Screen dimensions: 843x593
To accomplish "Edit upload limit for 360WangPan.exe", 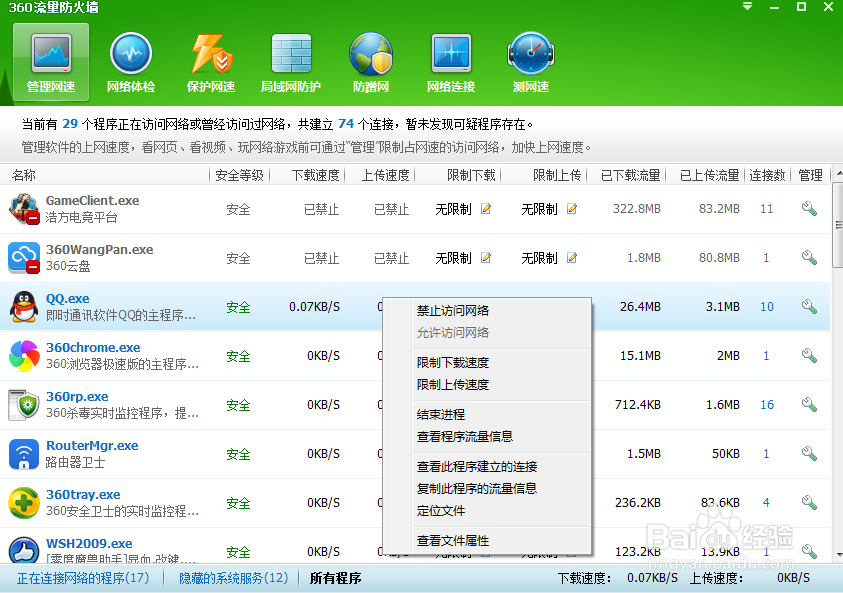I will click(572, 258).
